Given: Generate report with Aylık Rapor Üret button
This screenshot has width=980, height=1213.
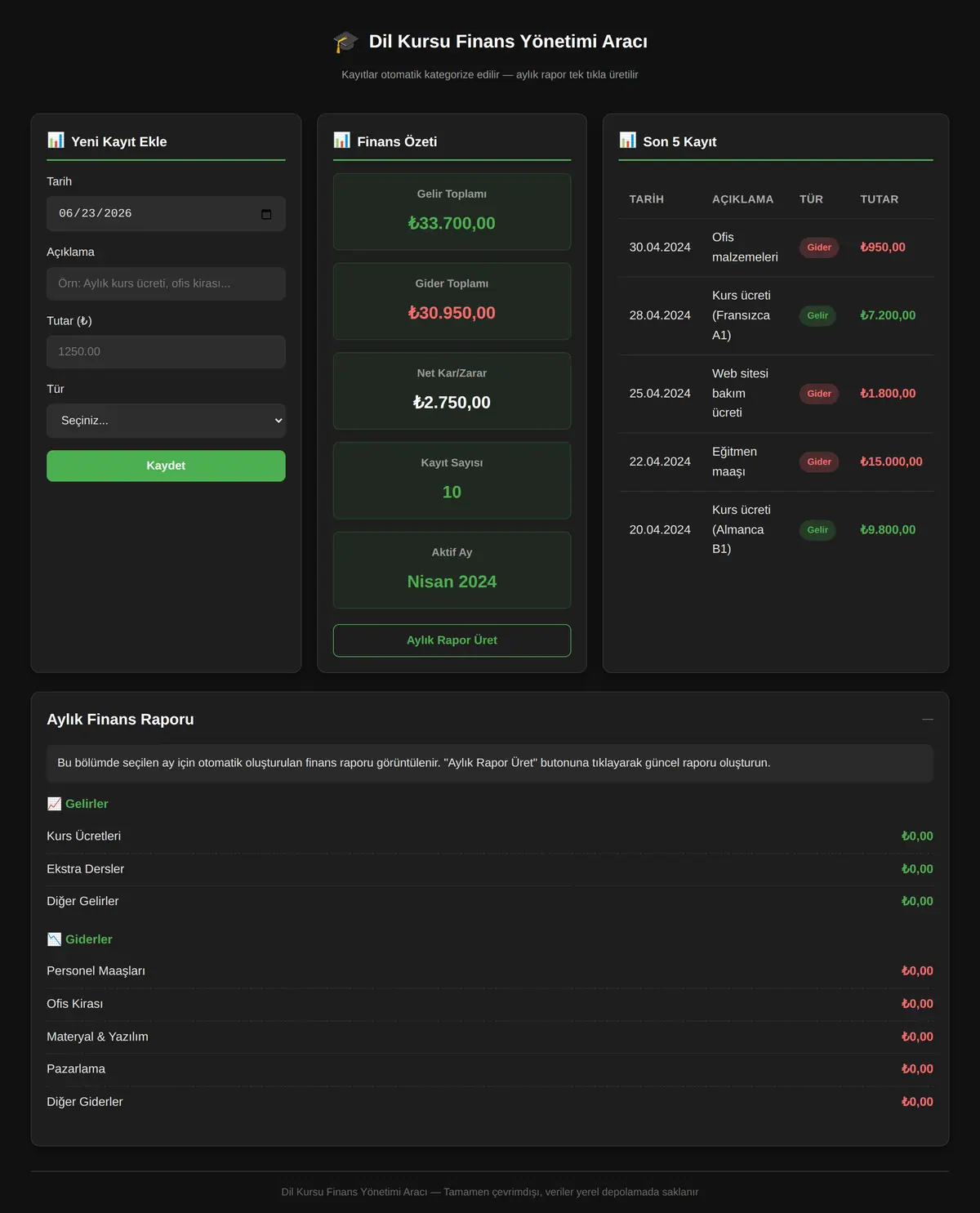Looking at the screenshot, I should click(x=452, y=640).
